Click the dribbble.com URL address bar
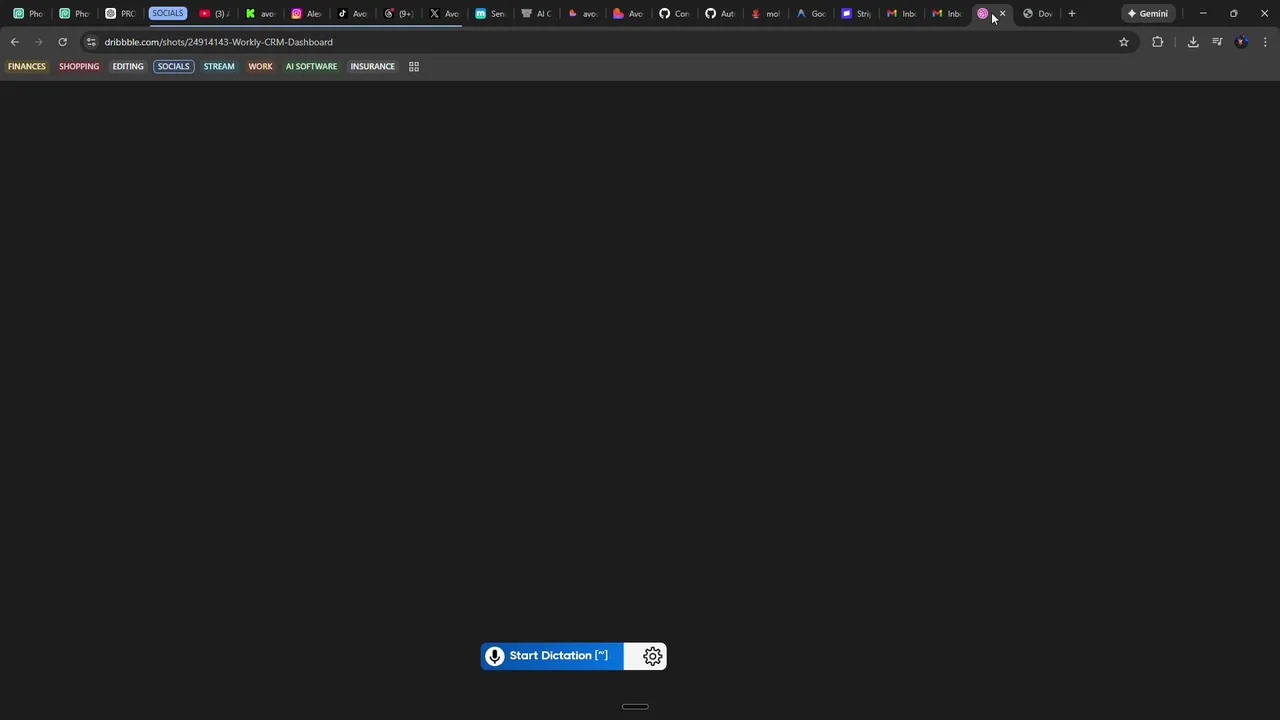Screen dimensions: 1280x720 (x=600, y=42)
